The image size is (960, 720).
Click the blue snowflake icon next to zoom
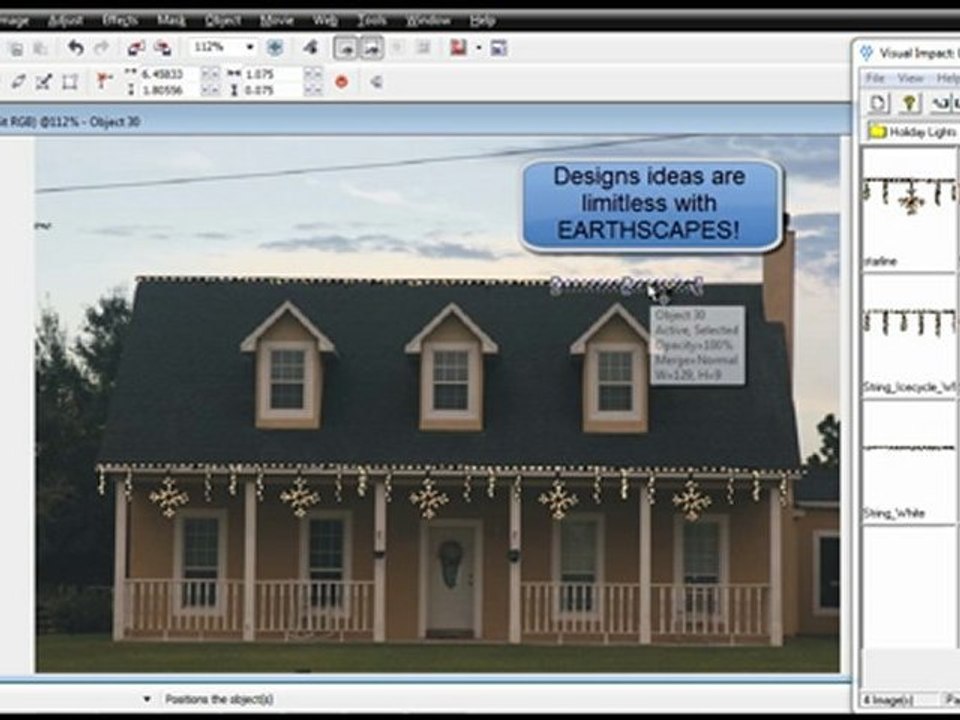pos(275,48)
